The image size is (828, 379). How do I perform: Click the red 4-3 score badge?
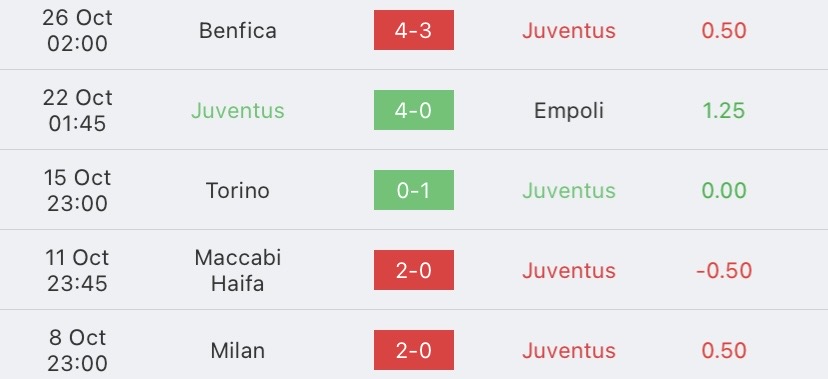[414, 30]
